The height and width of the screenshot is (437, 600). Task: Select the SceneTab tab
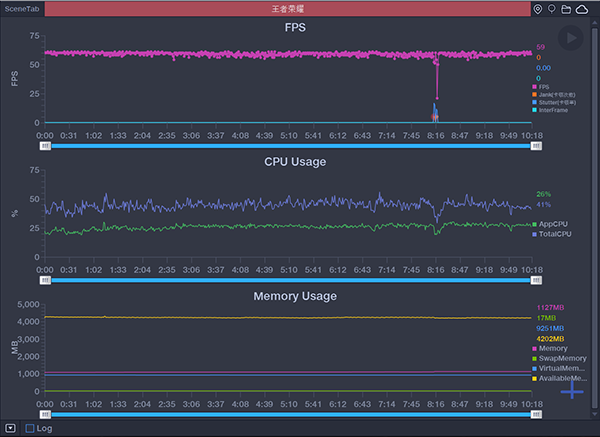(x=20, y=9)
